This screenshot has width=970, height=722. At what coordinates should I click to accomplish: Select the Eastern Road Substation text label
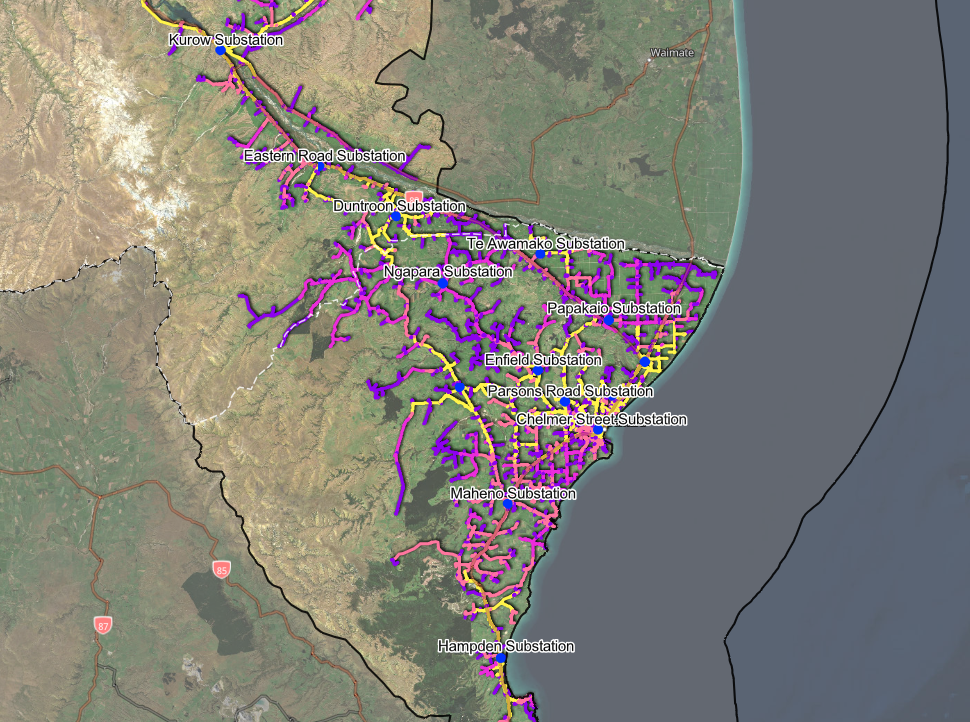click(x=325, y=156)
